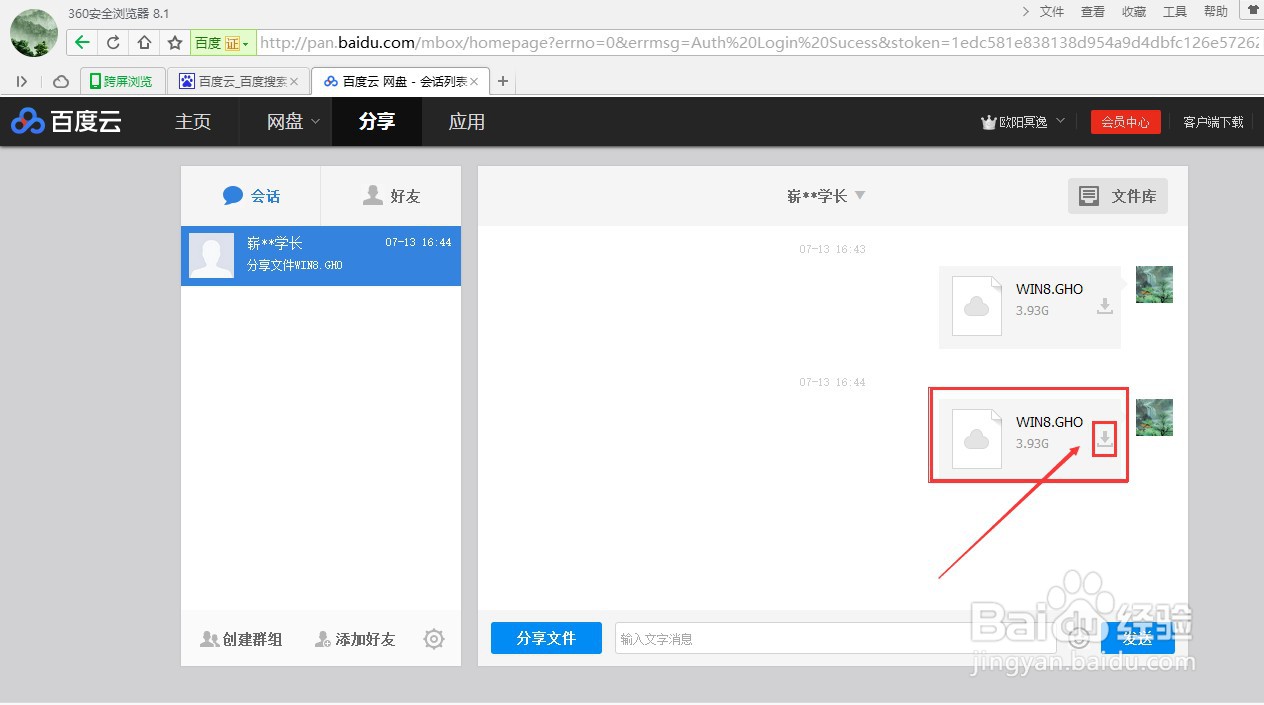Bookmark this page with the star icon
This screenshot has height=705, width=1264.
point(175,43)
